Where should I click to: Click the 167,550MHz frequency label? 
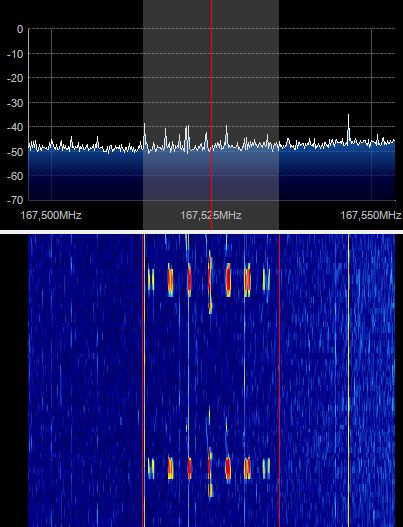[x=371, y=215]
